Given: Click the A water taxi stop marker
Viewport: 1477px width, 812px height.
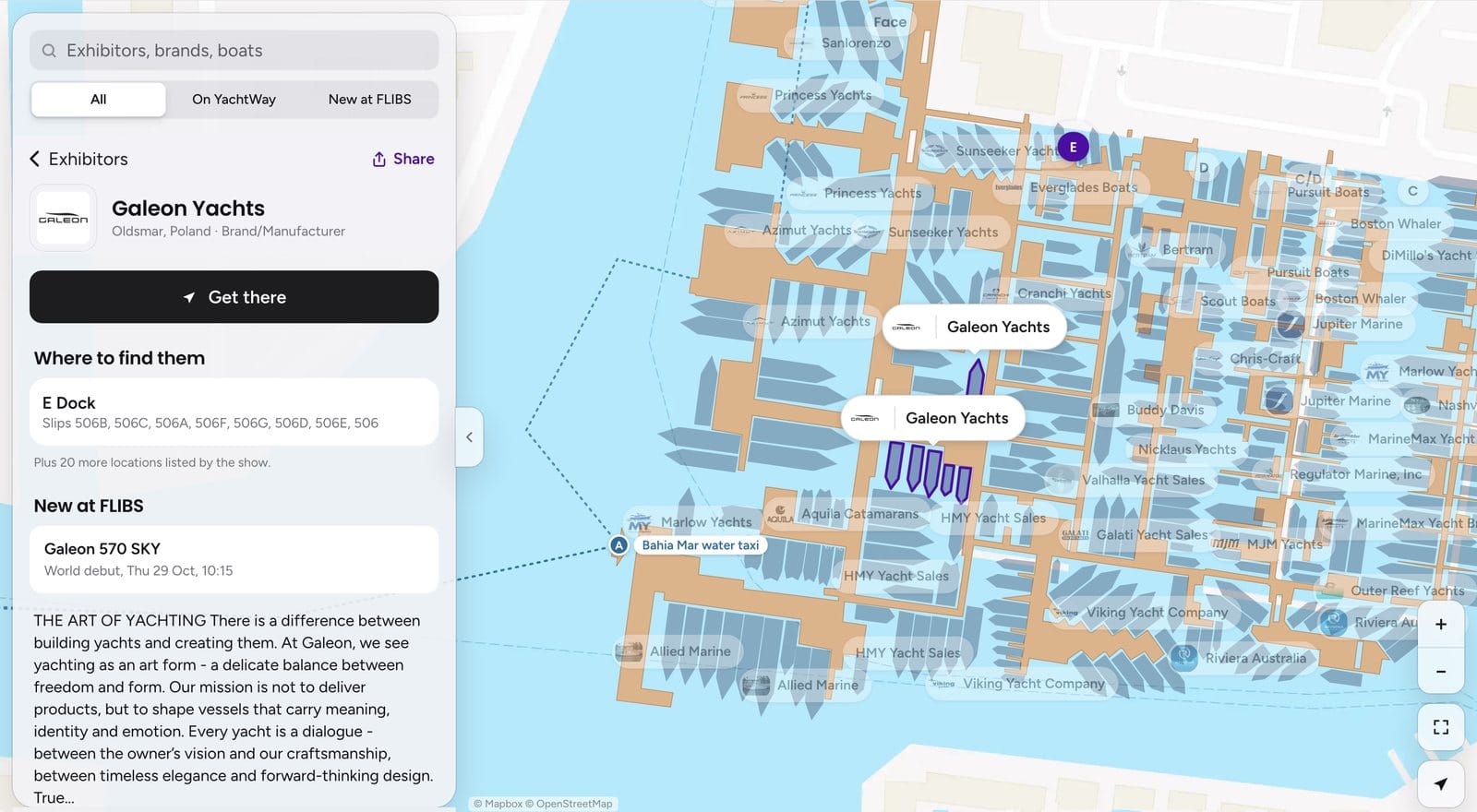Looking at the screenshot, I should 619,545.
